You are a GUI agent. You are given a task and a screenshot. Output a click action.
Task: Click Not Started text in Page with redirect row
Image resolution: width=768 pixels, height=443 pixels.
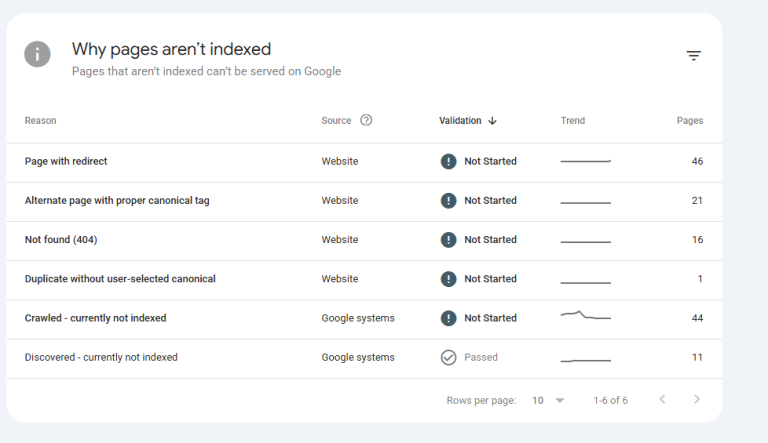point(490,161)
